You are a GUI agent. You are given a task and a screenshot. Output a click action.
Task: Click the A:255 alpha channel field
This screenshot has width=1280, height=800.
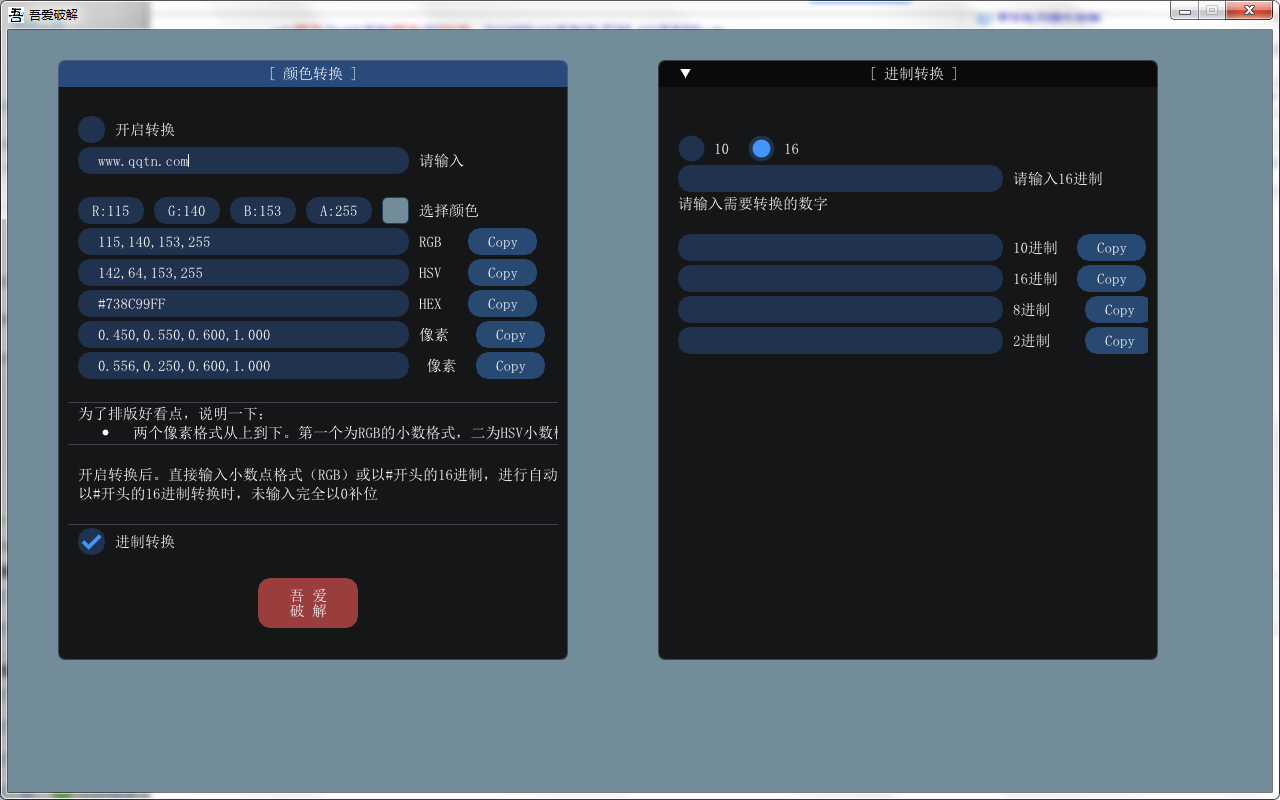[x=339, y=211]
